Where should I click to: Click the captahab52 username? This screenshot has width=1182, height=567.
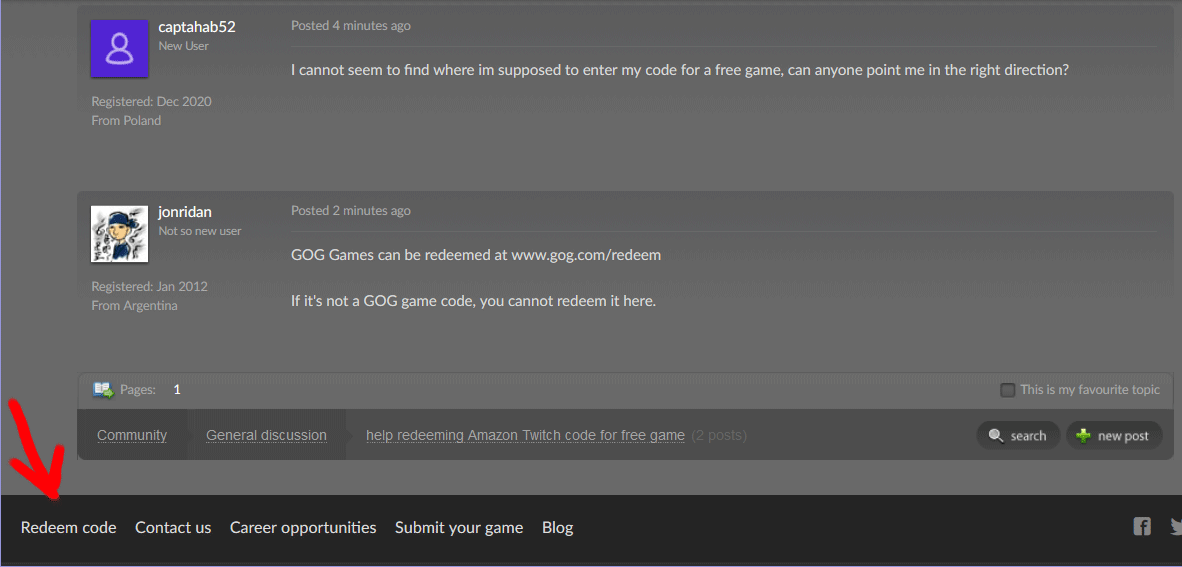(197, 27)
